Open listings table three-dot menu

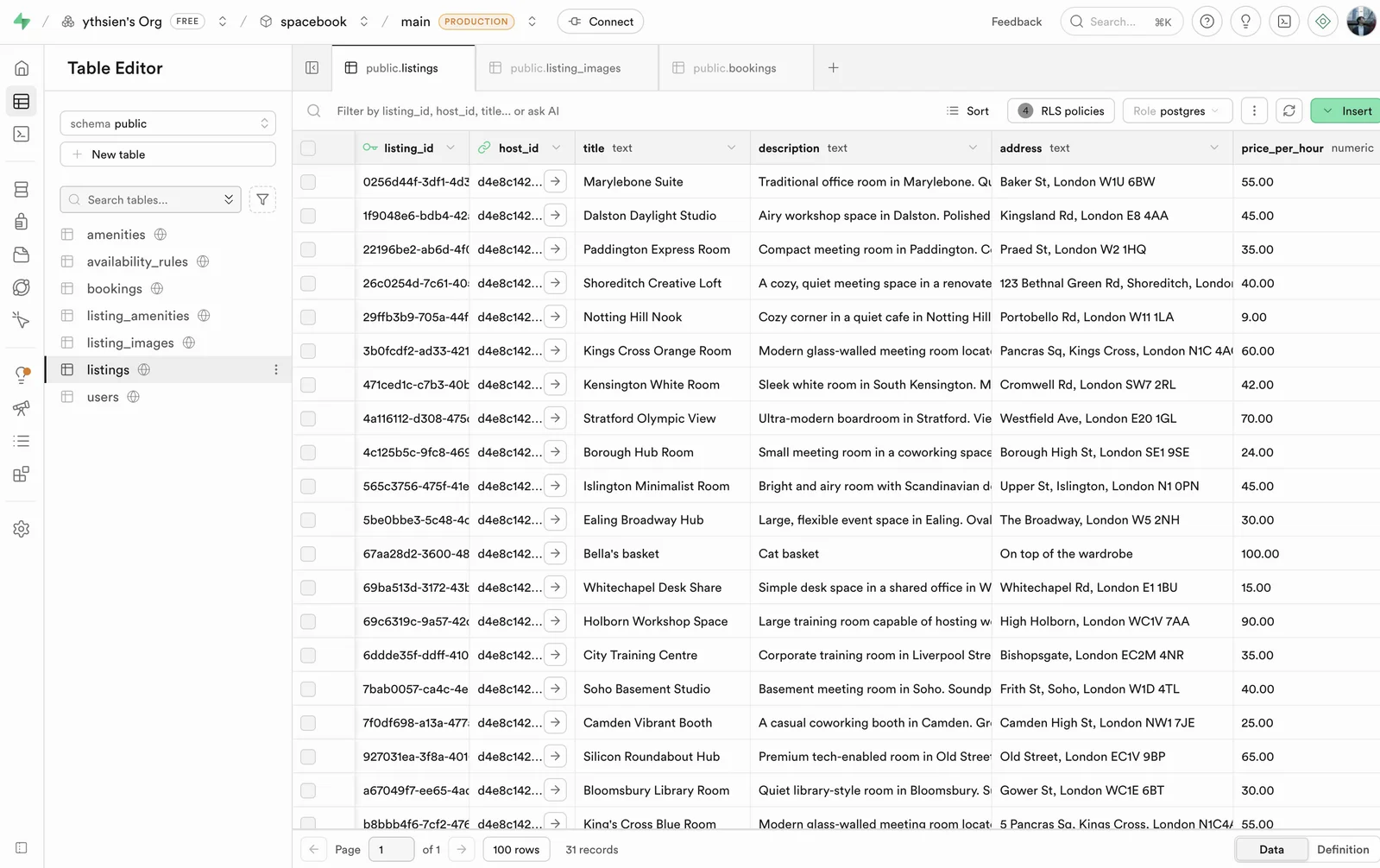click(276, 369)
